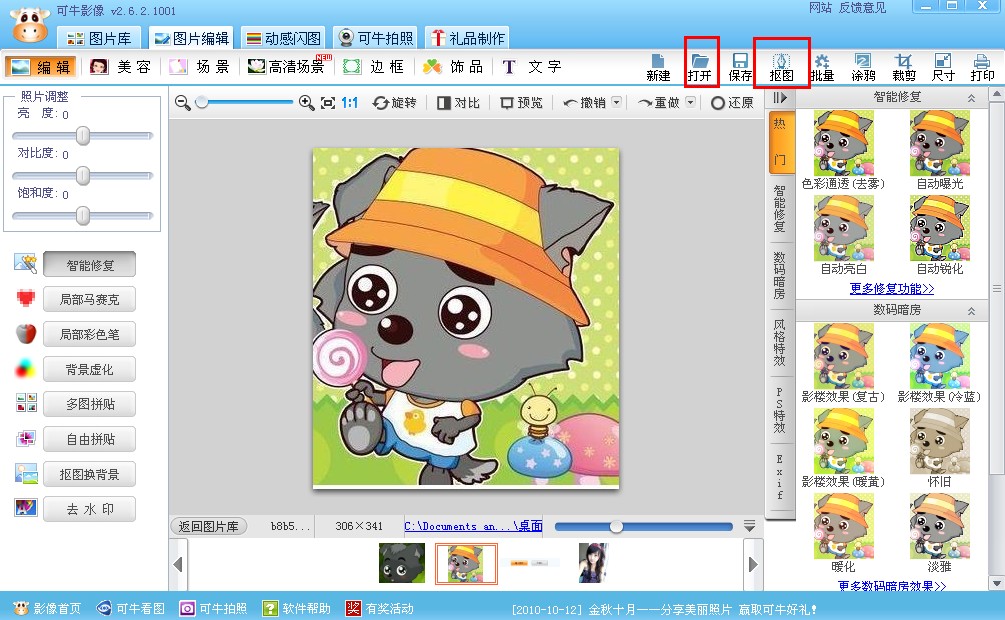The image size is (1005, 620).
Task: Open the C:\Documents path link
Action: 474,526
